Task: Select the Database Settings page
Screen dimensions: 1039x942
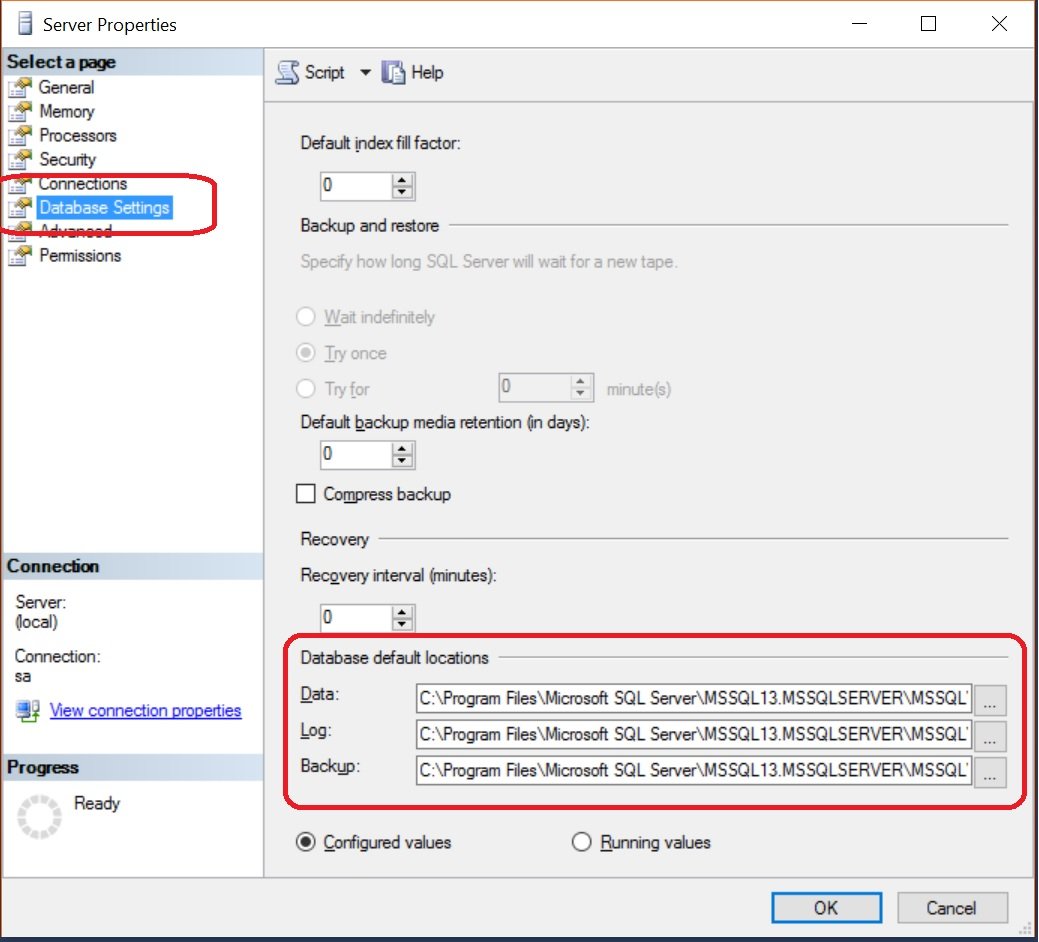Action: point(103,208)
